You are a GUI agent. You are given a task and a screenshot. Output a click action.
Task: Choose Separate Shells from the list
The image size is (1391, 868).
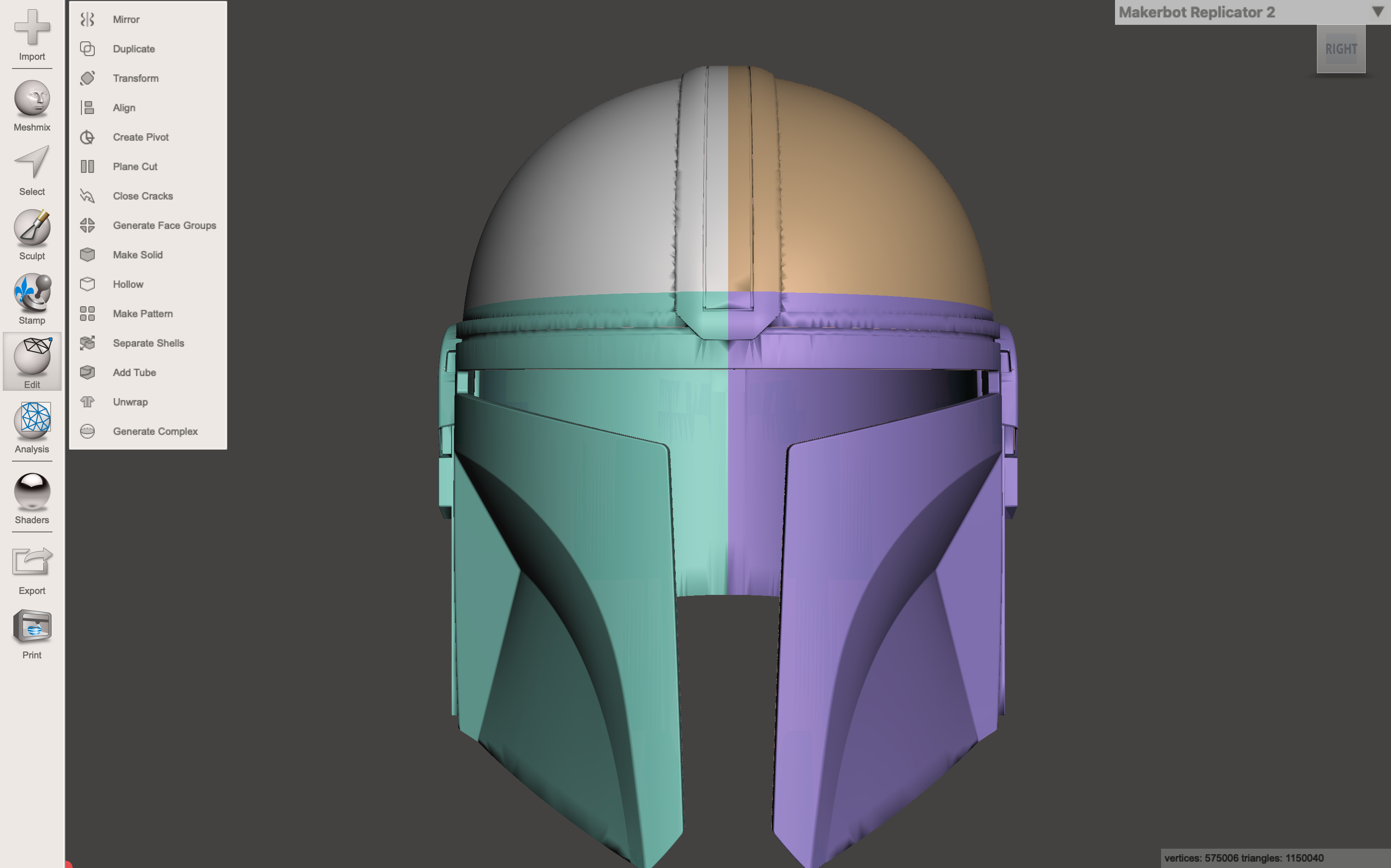(x=148, y=343)
